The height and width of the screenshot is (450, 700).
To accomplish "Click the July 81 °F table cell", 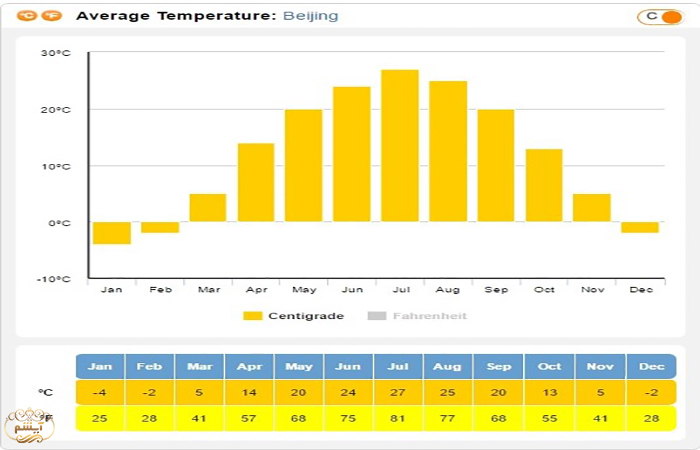I will coord(399,417).
